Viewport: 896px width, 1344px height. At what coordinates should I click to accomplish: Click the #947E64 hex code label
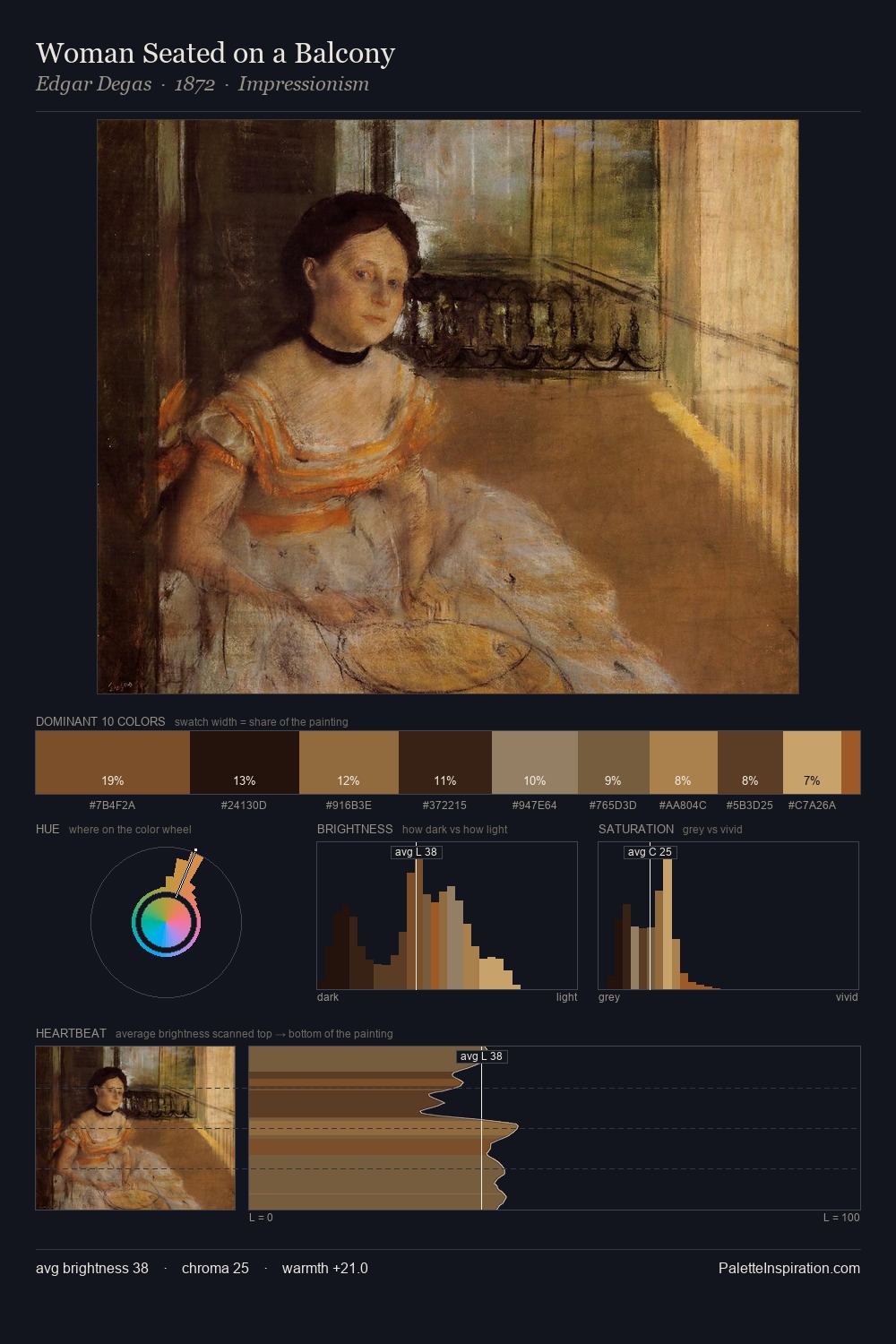click(x=535, y=806)
